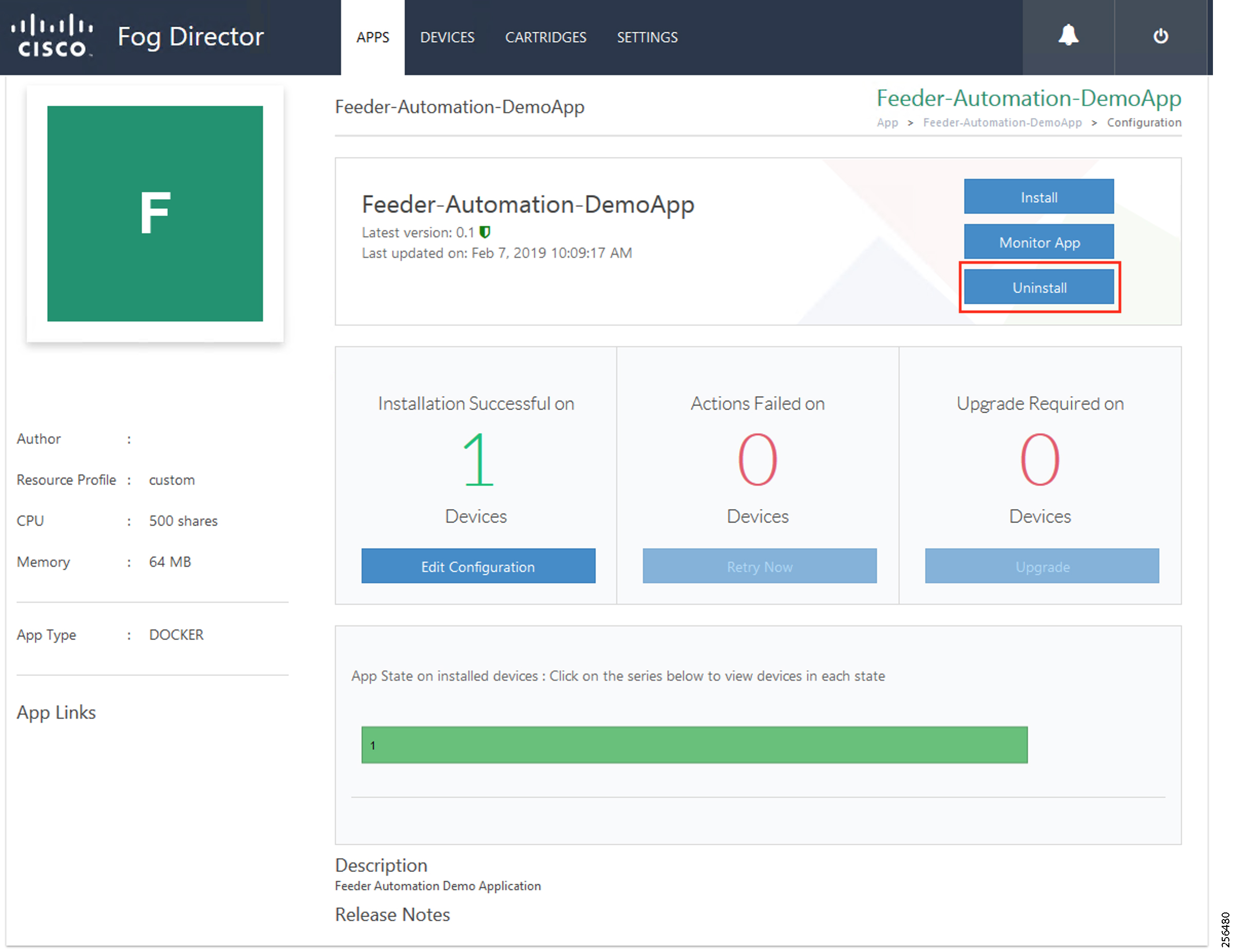Go to the SETTINGS tab

point(647,37)
